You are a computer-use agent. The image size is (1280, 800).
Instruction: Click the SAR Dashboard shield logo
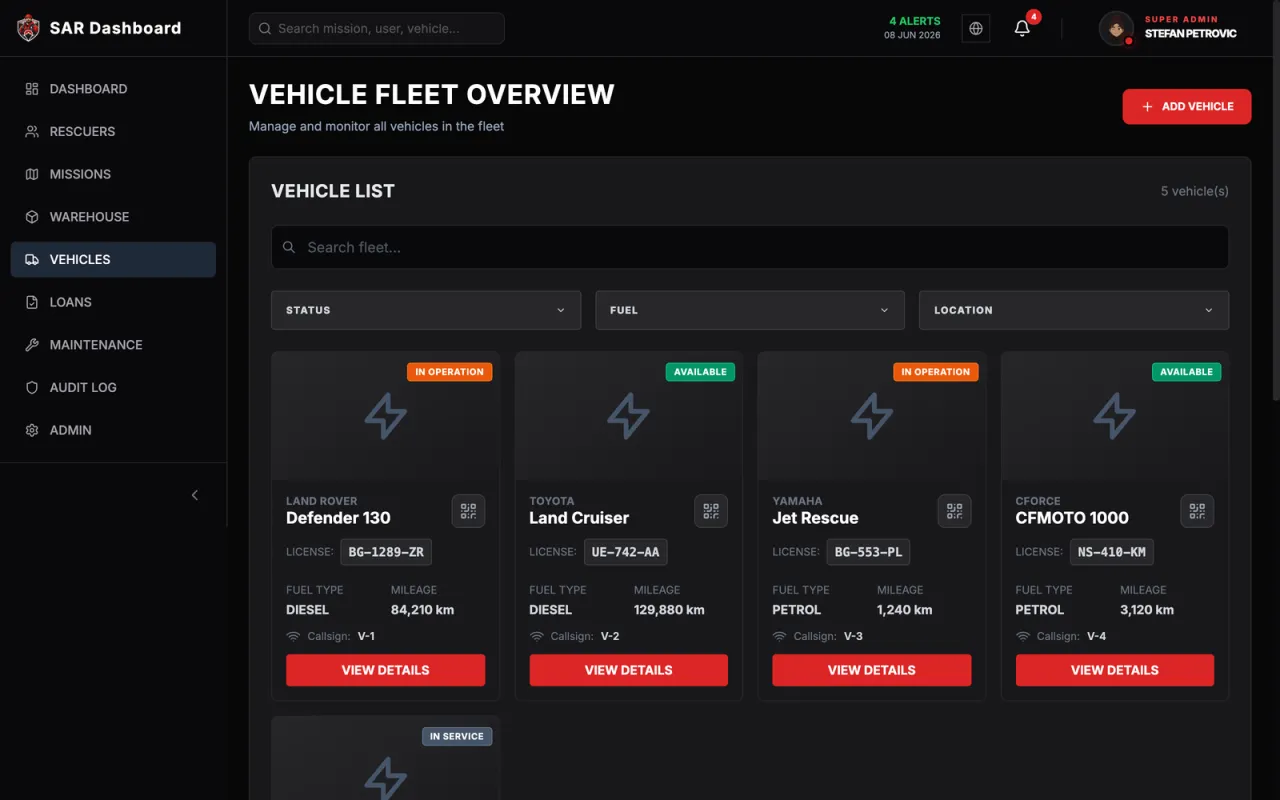click(x=28, y=28)
